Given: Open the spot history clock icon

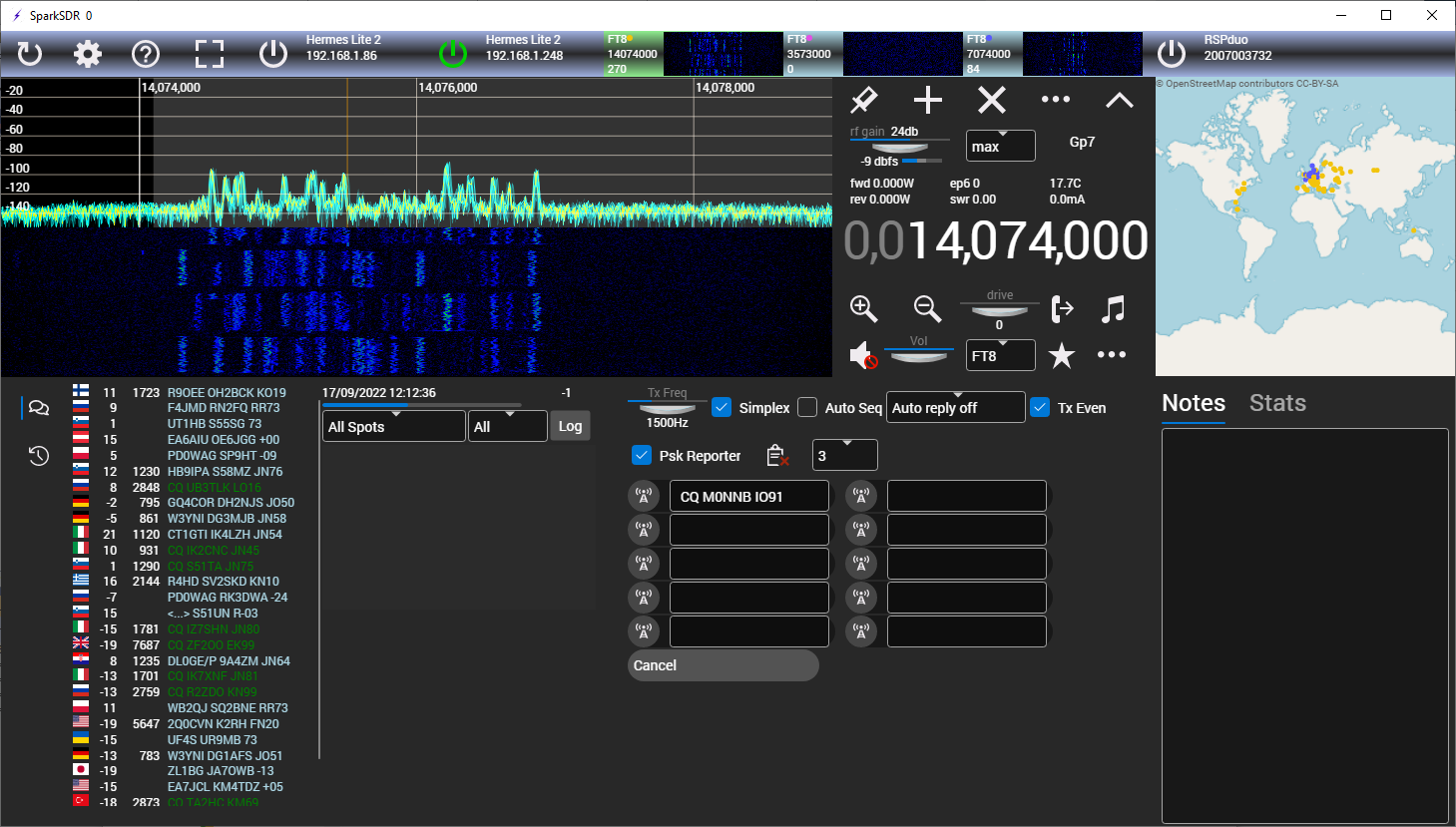Looking at the screenshot, I should click(x=39, y=456).
